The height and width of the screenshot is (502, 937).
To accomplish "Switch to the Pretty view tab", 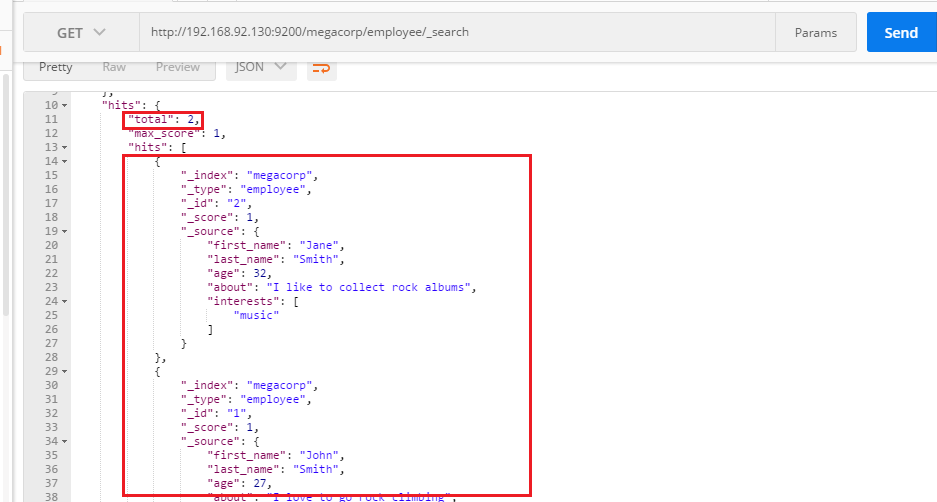I will tap(56, 67).
